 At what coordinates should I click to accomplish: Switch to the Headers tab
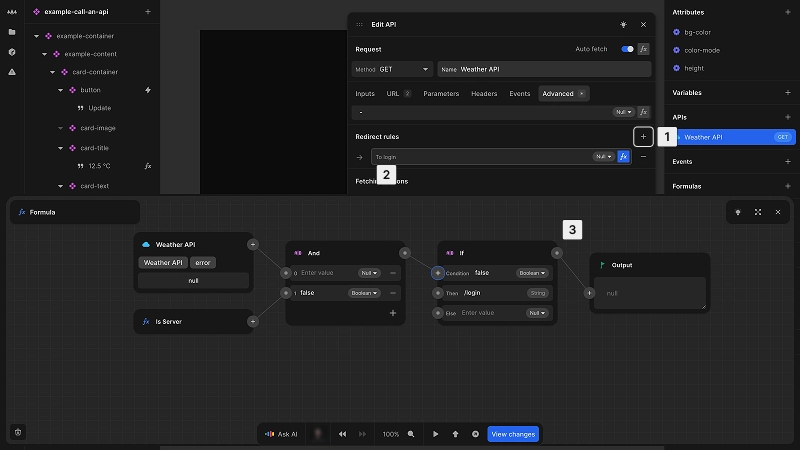[484, 94]
